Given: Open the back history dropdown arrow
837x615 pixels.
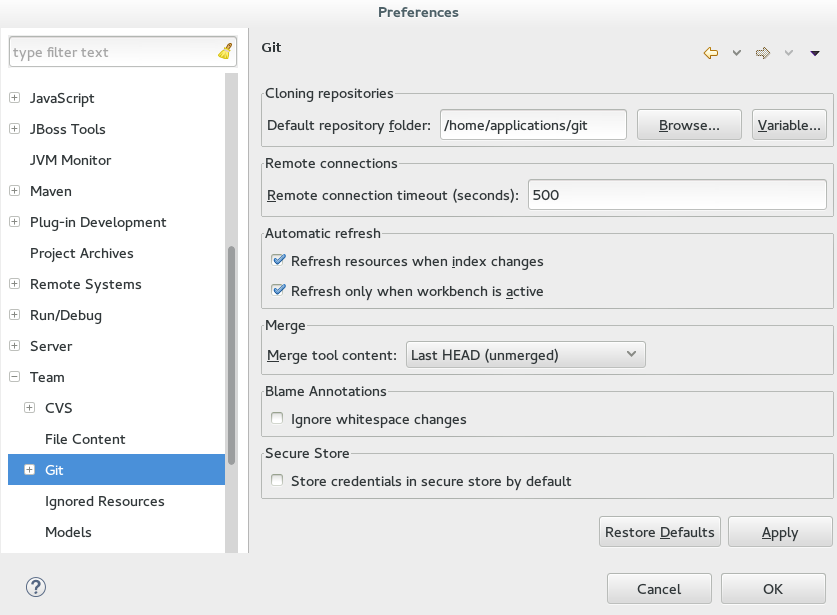Looking at the screenshot, I should [737, 53].
